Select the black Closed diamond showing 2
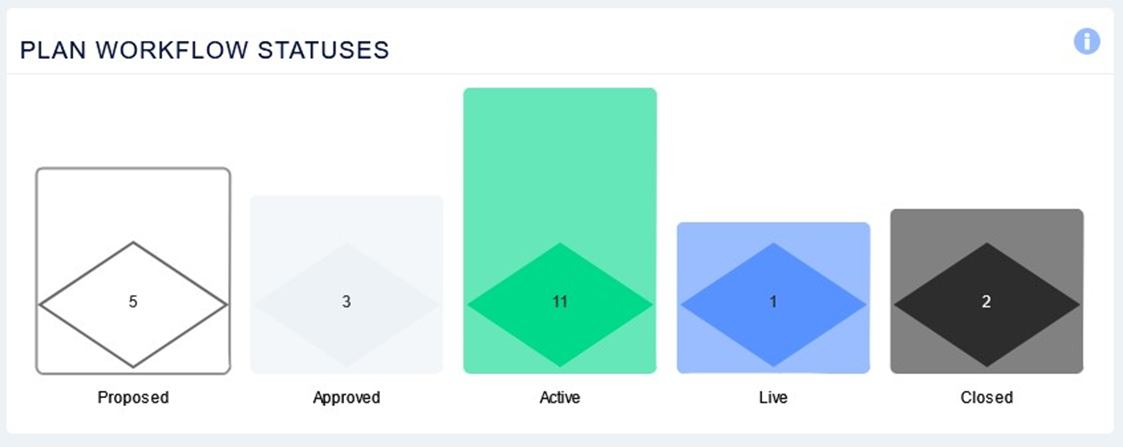 (x=987, y=304)
